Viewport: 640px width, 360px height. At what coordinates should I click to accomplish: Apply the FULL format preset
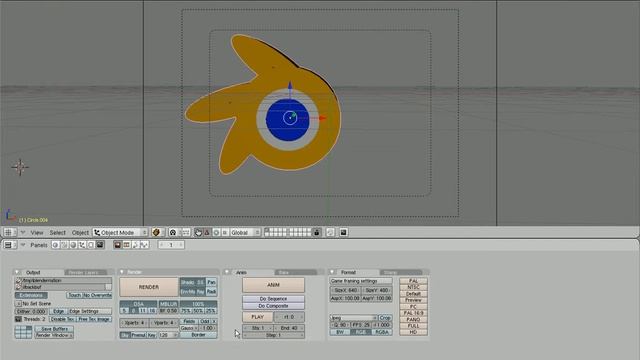[x=413, y=326]
